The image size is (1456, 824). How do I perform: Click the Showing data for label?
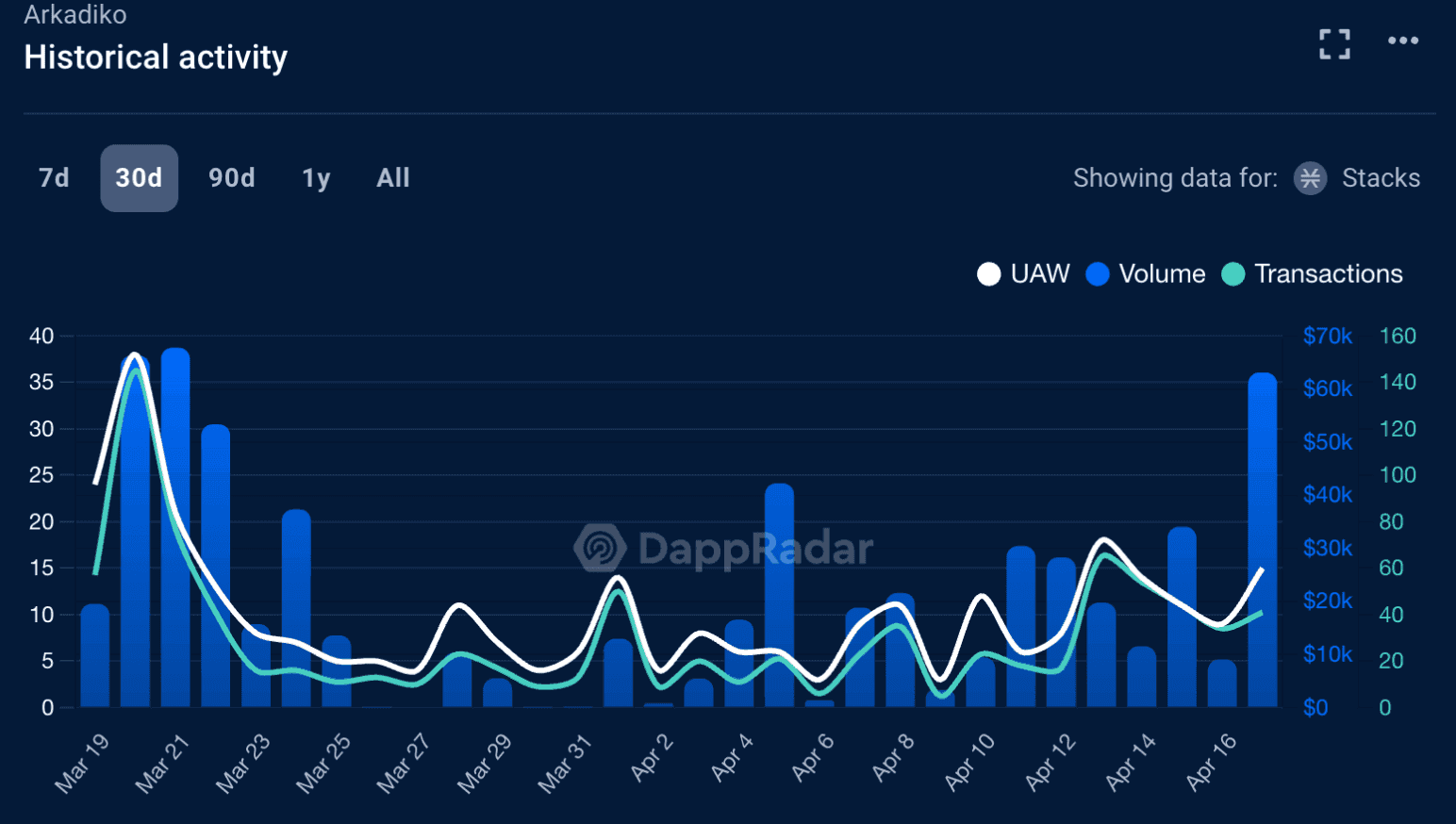1176,178
